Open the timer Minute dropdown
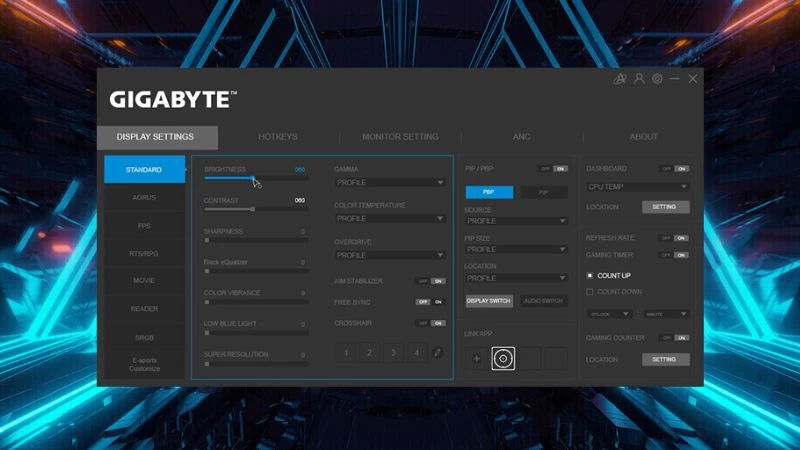Viewport: 800px width, 450px height. pos(666,314)
